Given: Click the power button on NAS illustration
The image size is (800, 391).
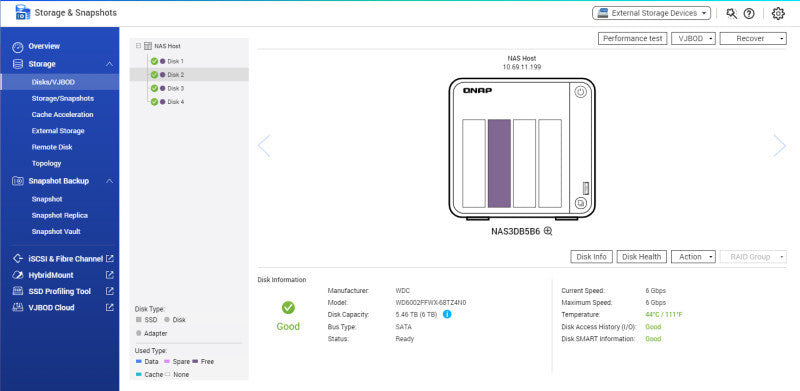Looking at the screenshot, I should click(581, 92).
